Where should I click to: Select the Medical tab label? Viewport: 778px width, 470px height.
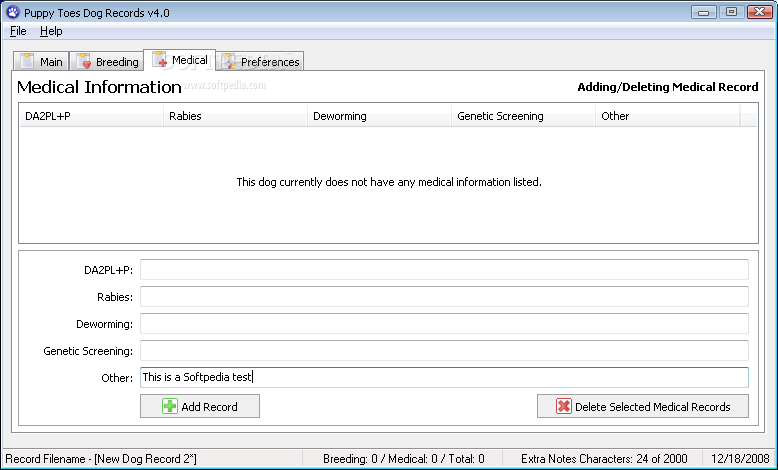click(190, 60)
